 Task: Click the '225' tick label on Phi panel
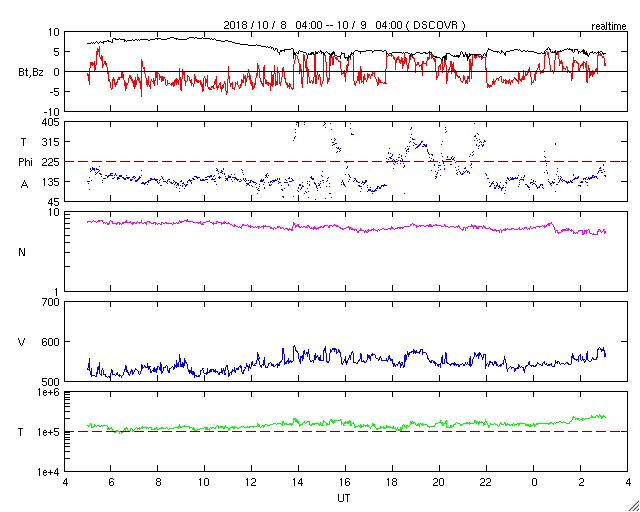52,162
